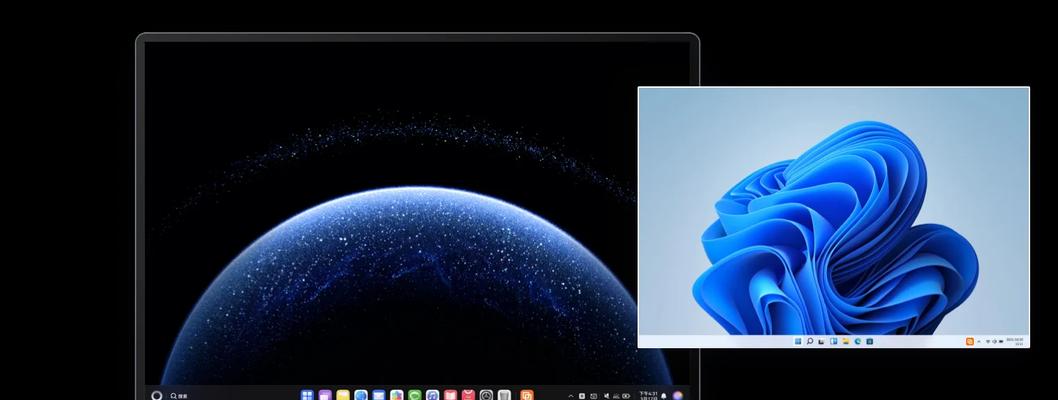
Task: Open Microsoft Store in Windows 11 taskbar
Action: (870, 341)
